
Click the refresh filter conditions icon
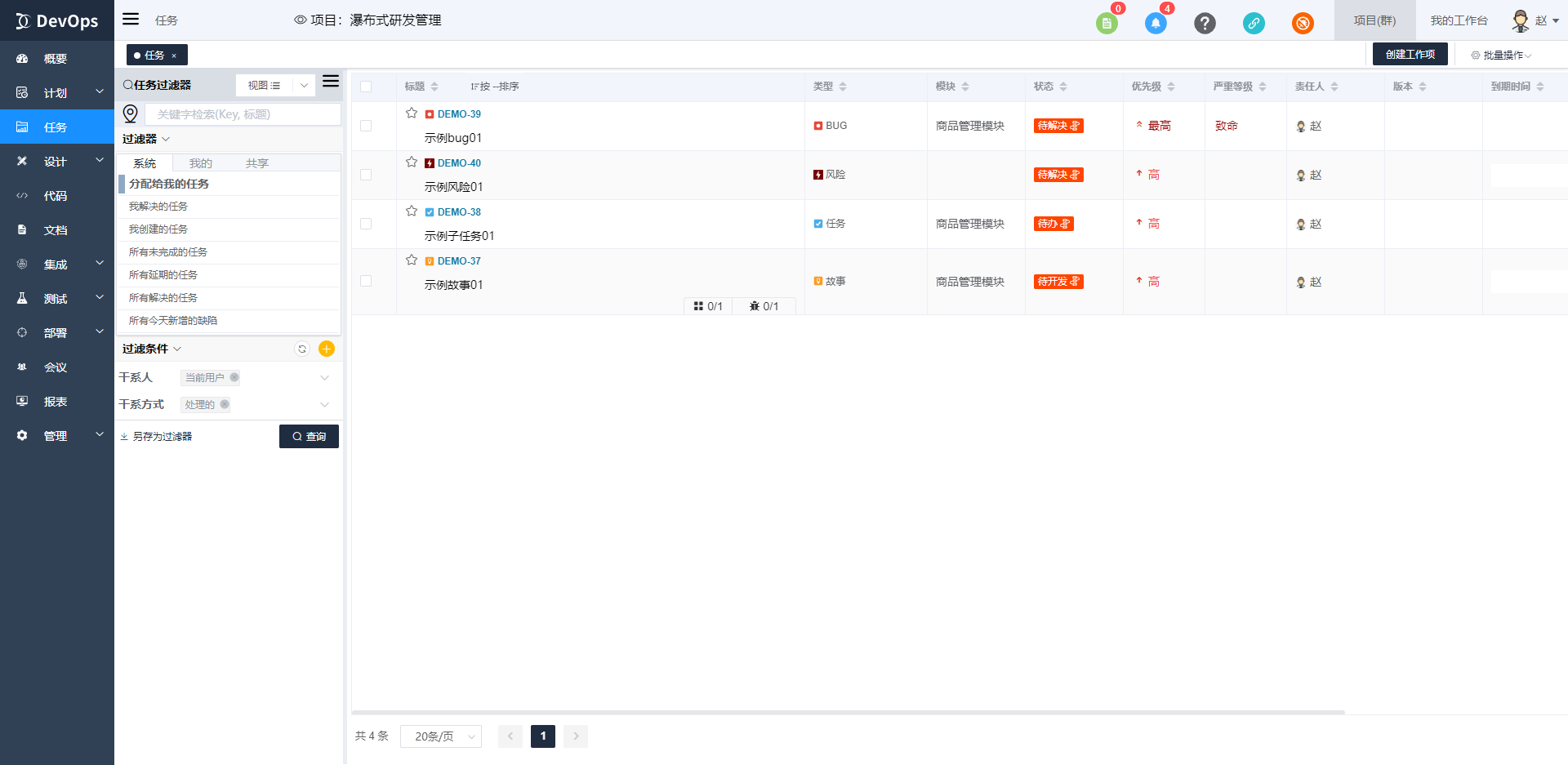point(302,349)
